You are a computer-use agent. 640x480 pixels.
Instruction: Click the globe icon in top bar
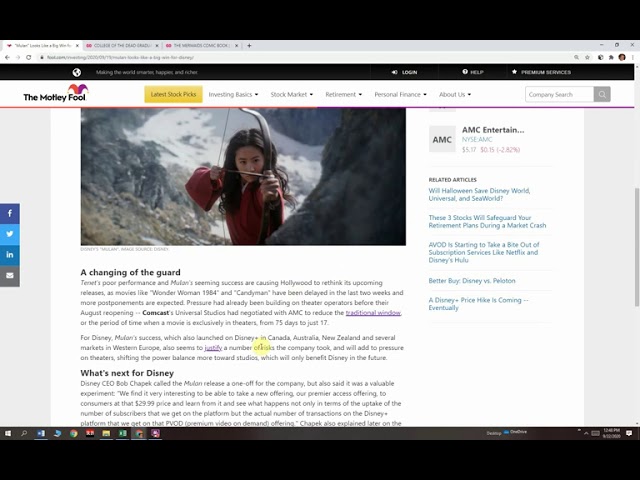click(76, 72)
